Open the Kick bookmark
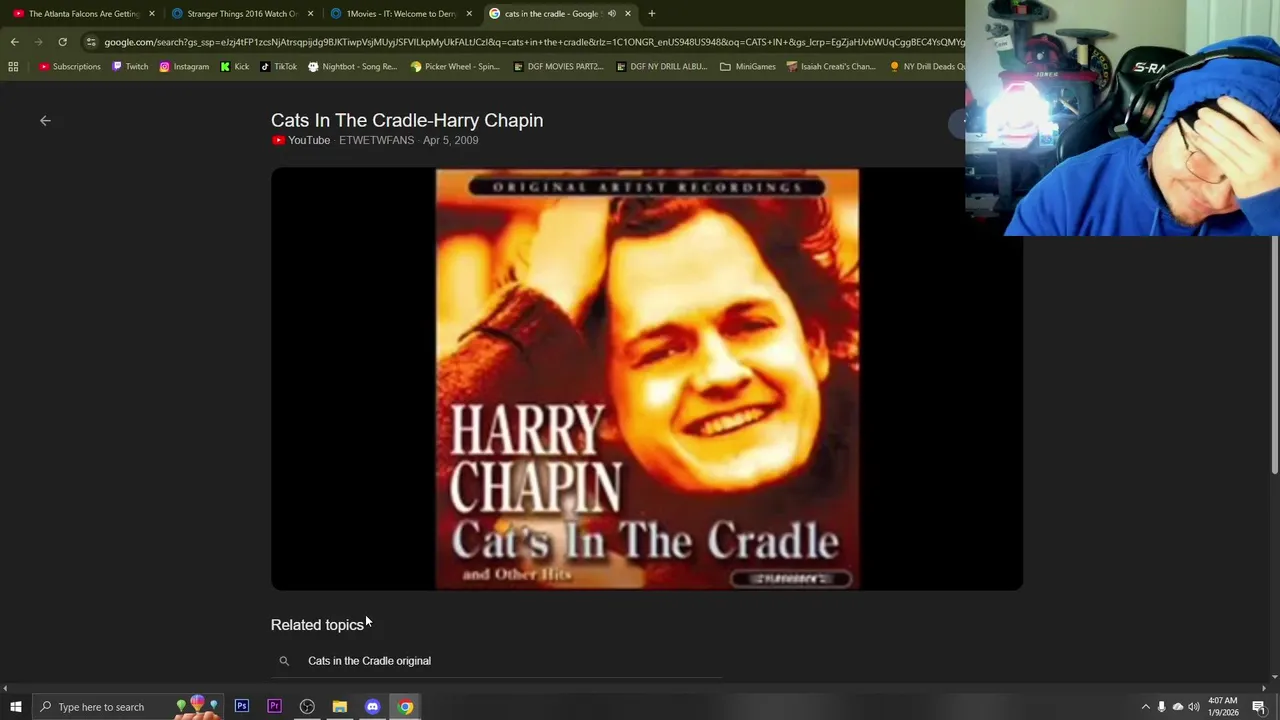Viewport: 1280px width, 720px height. (x=235, y=67)
